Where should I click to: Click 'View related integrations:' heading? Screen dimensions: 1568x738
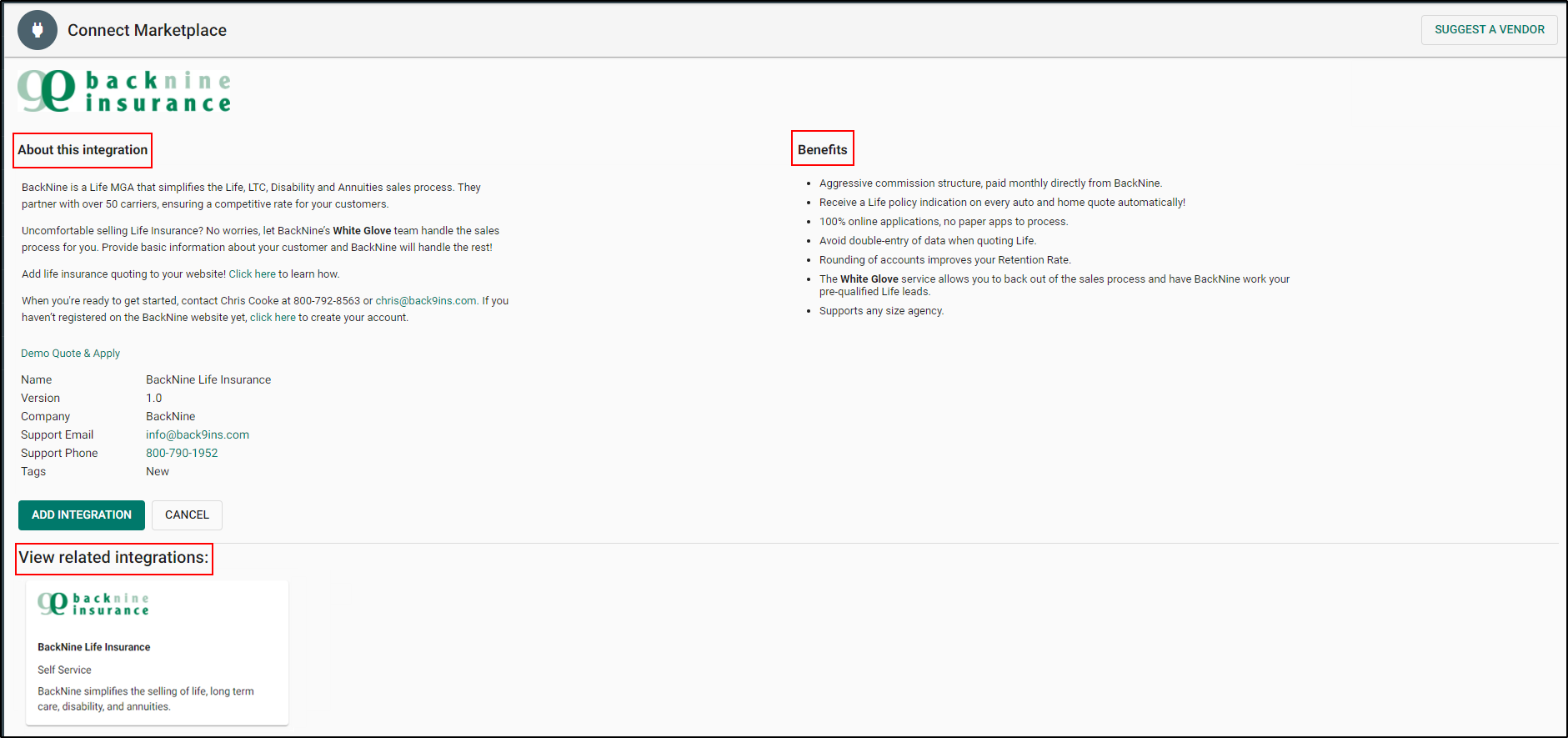(113, 558)
